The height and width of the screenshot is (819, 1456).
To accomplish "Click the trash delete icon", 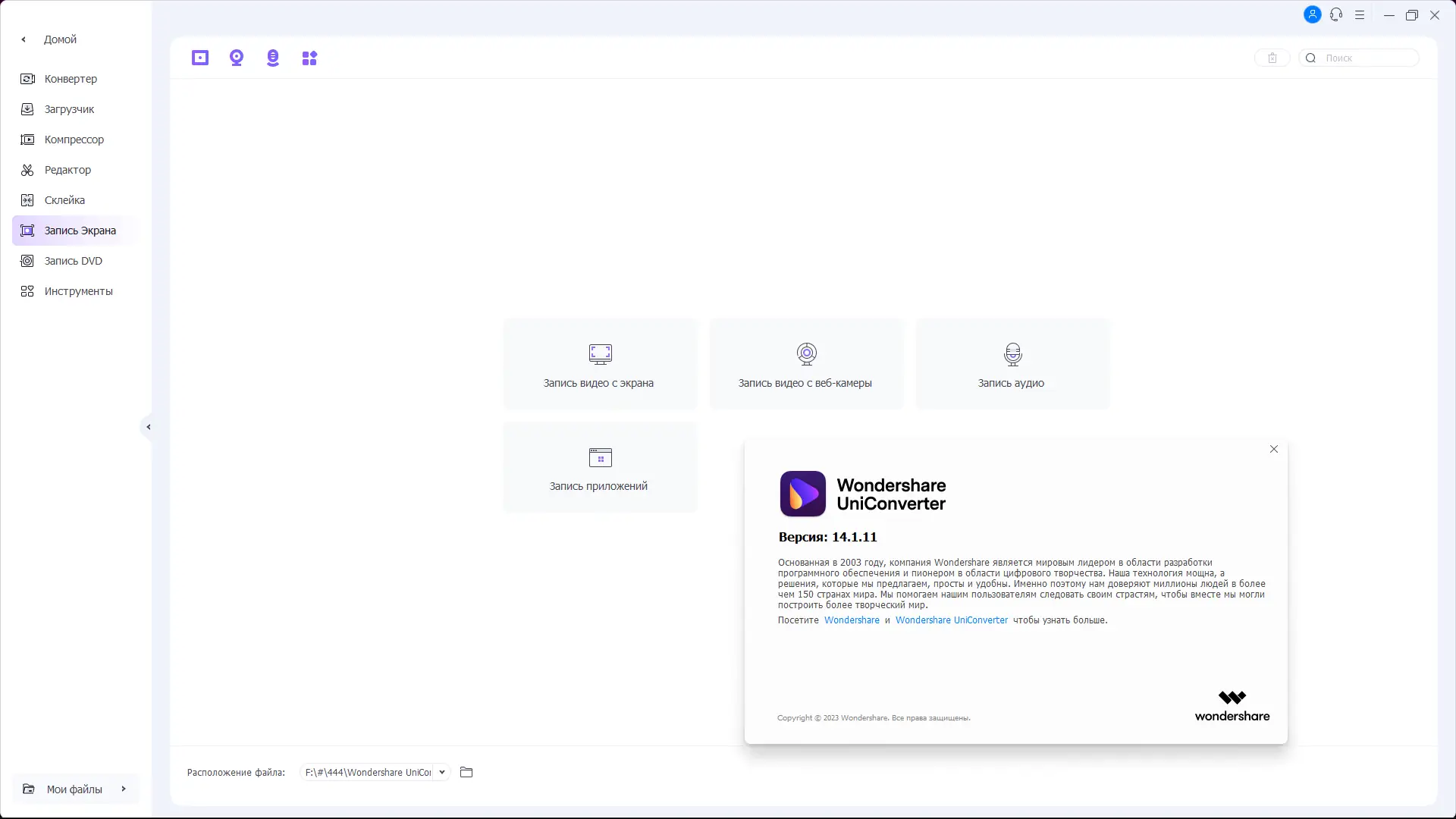I will click(1272, 58).
